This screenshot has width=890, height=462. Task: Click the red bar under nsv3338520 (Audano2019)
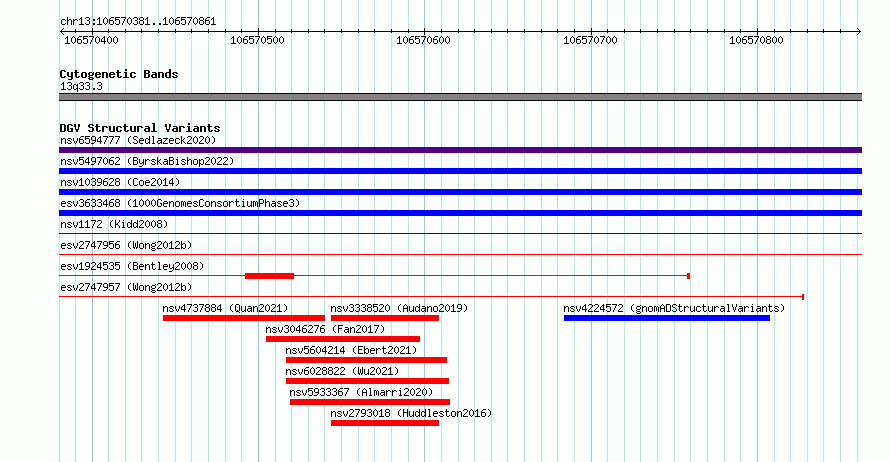click(385, 318)
